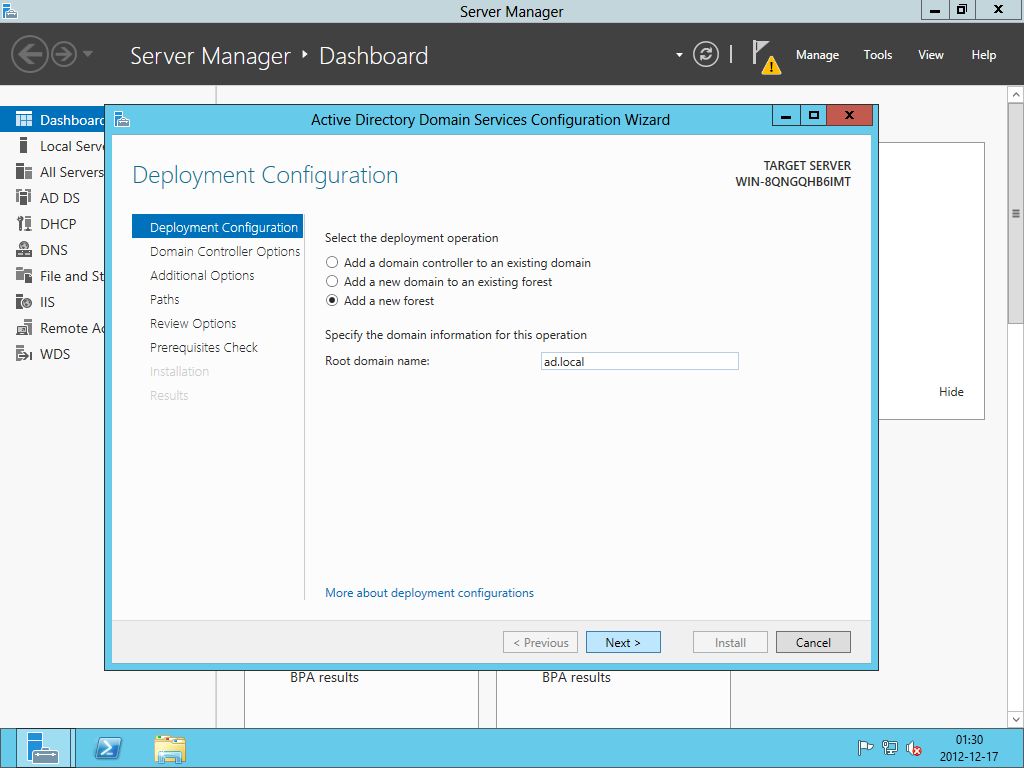Image resolution: width=1024 pixels, height=768 pixels.
Task: Click the scrollbar down arrow
Action: pos(1016,719)
